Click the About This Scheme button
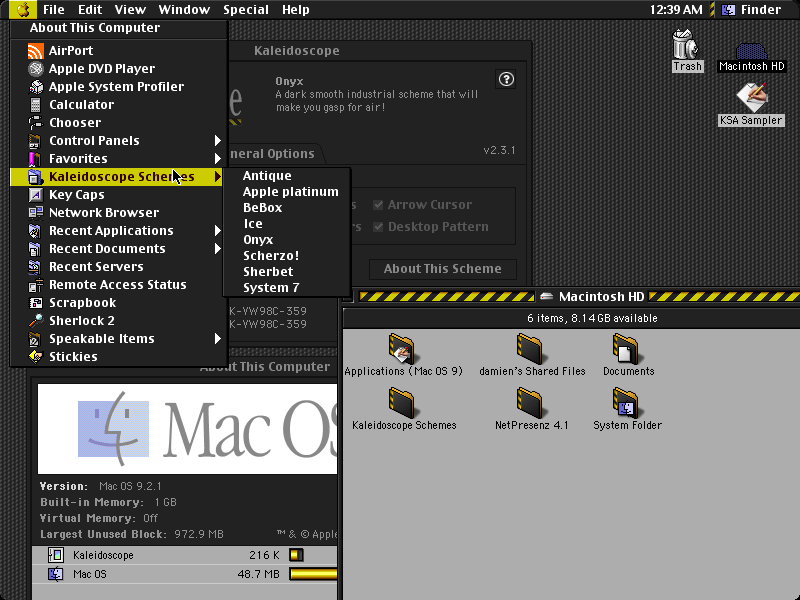Image resolution: width=800 pixels, height=600 pixels. 442,269
